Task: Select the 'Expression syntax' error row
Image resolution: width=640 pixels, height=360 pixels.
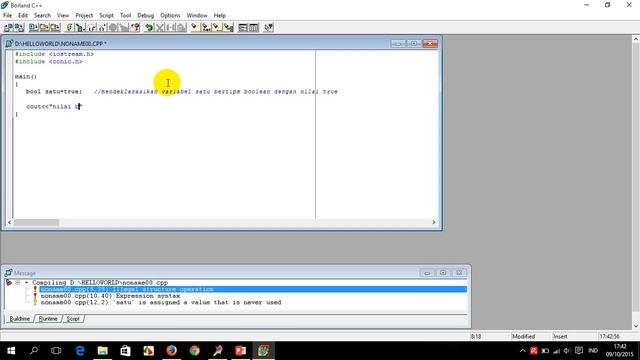Action: point(110,296)
